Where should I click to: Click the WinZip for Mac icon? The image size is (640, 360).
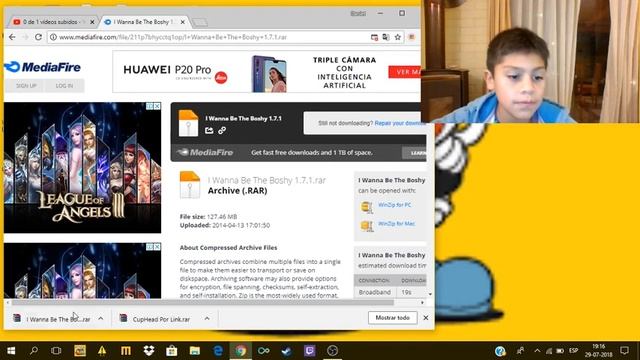tap(367, 225)
